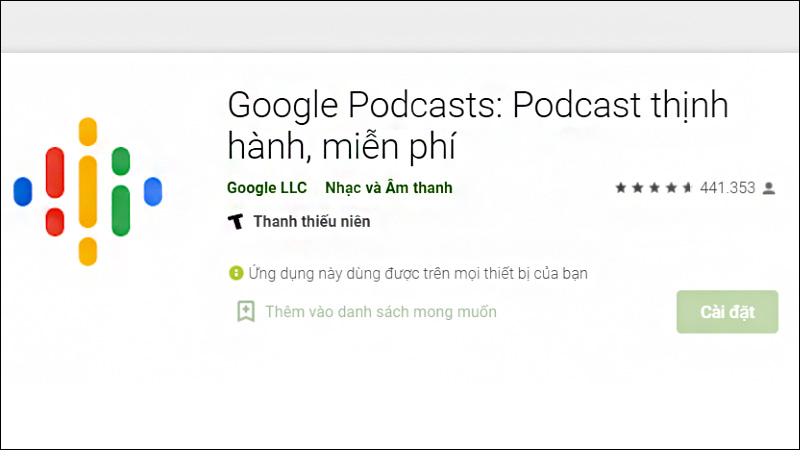Screen dimensions: 800x450
Task: Click the reviewers person icon
Action: [x=769, y=188]
